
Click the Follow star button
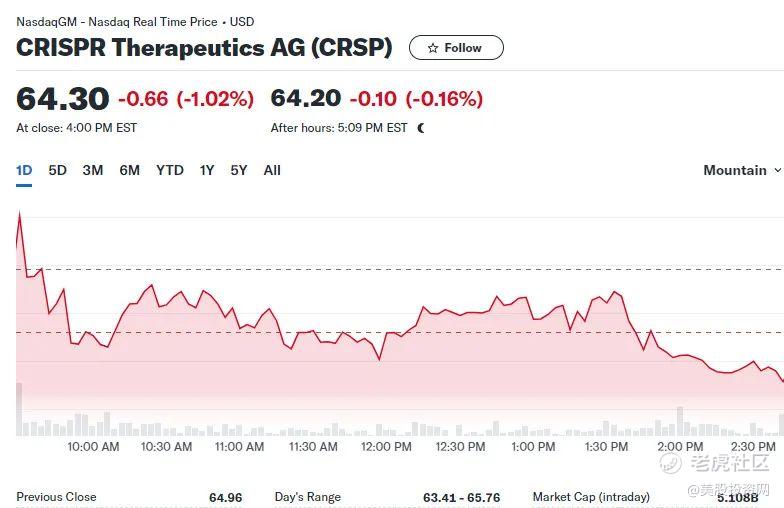click(x=456, y=48)
